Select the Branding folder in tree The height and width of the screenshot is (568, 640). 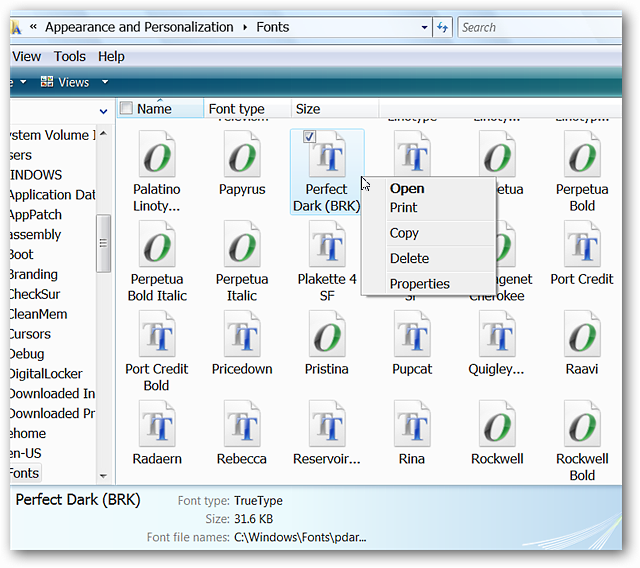[x=33, y=274]
